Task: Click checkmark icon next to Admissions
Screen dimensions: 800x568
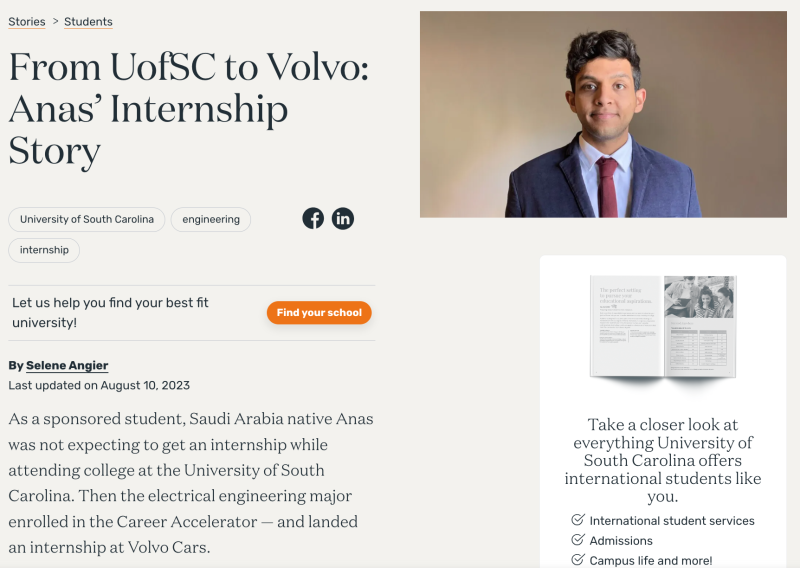Action: pyautogui.click(x=578, y=540)
